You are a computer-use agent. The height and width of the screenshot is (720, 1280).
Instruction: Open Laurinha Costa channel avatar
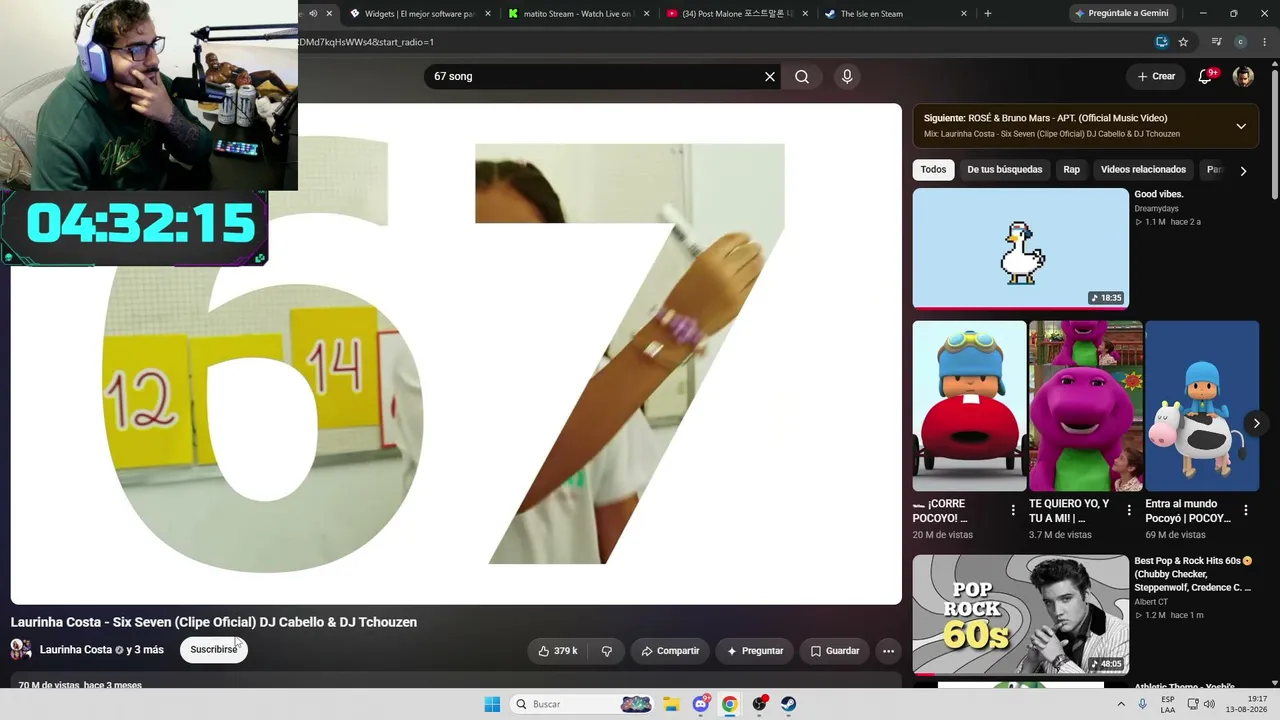21,650
